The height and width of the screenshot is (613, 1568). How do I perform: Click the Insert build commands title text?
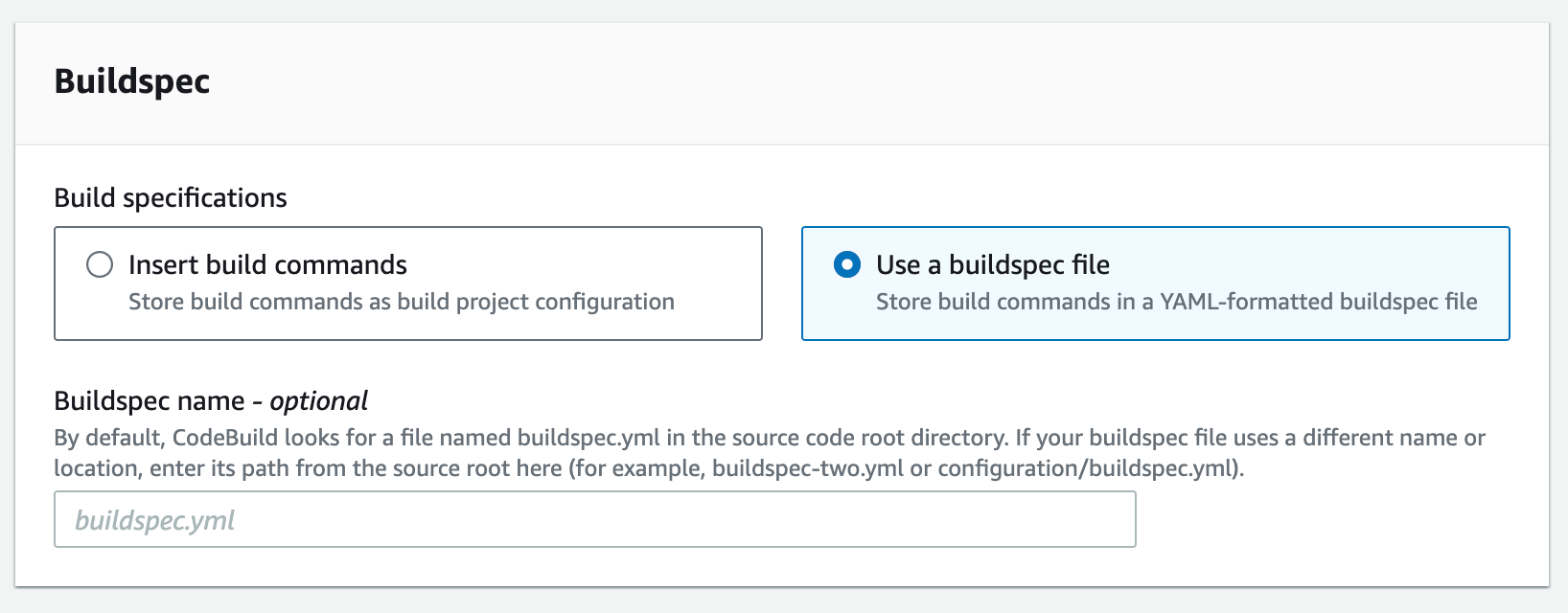pos(266,264)
